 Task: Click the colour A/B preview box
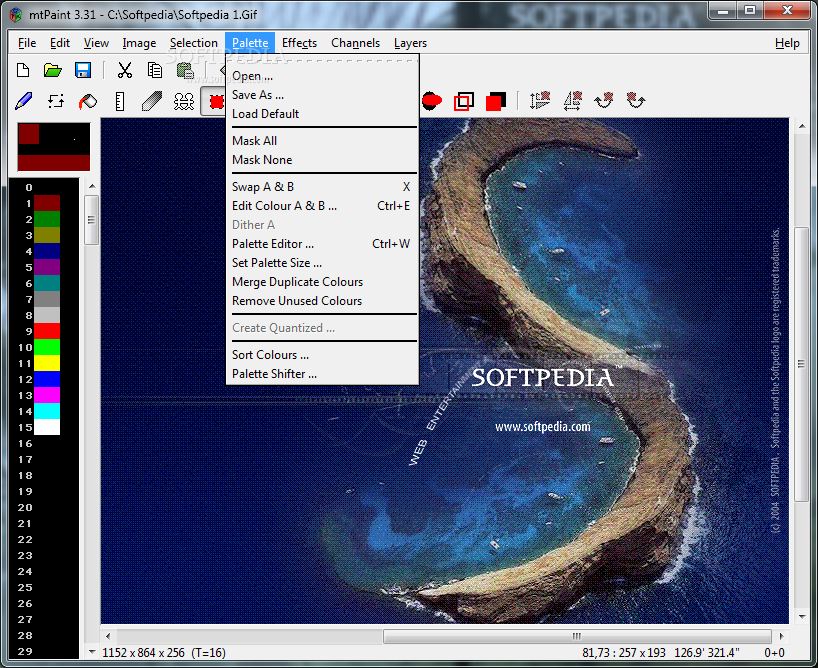point(54,147)
